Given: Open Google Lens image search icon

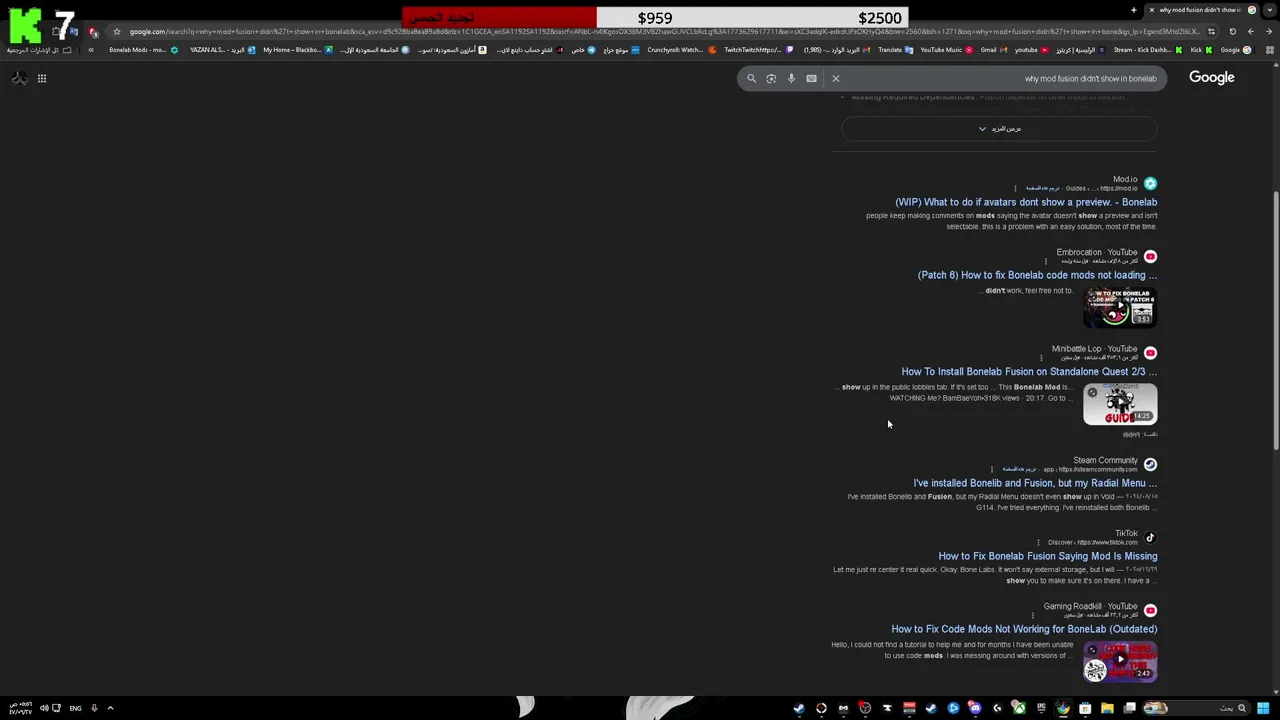Looking at the screenshot, I should coord(771,78).
